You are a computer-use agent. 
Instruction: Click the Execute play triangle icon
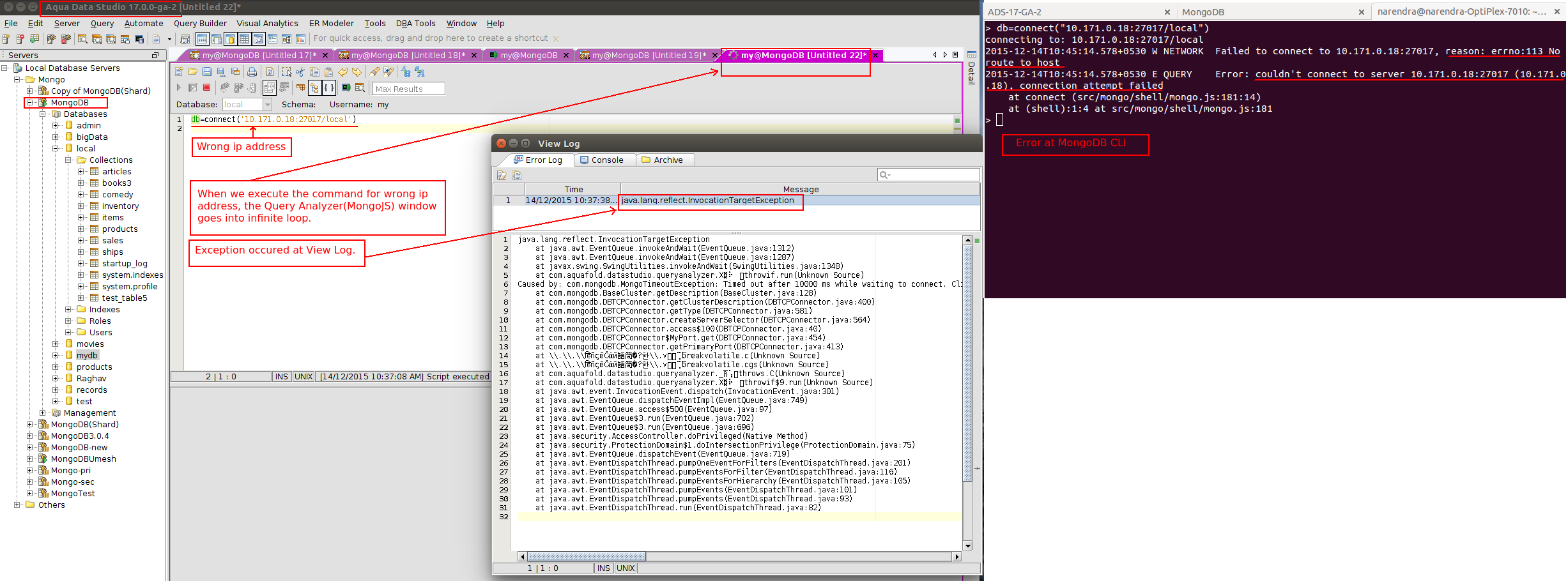pyautogui.click(x=179, y=87)
